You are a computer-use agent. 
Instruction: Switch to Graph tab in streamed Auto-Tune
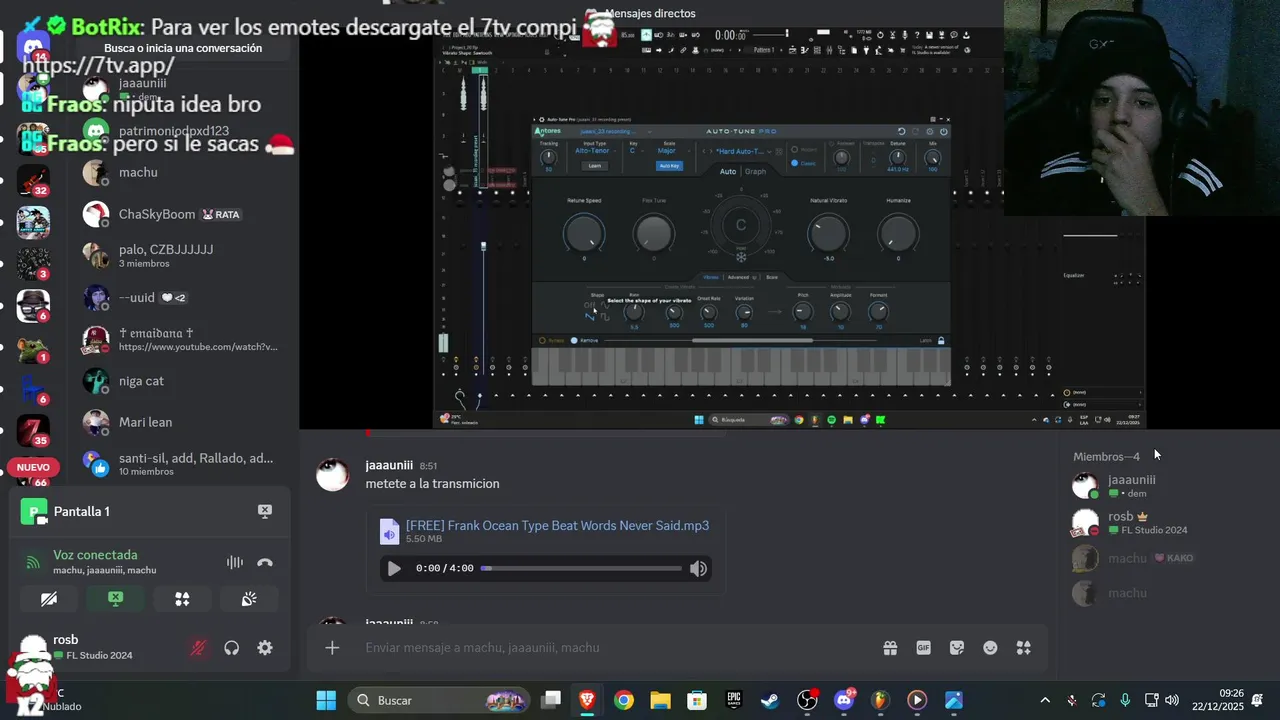pyautogui.click(x=755, y=171)
